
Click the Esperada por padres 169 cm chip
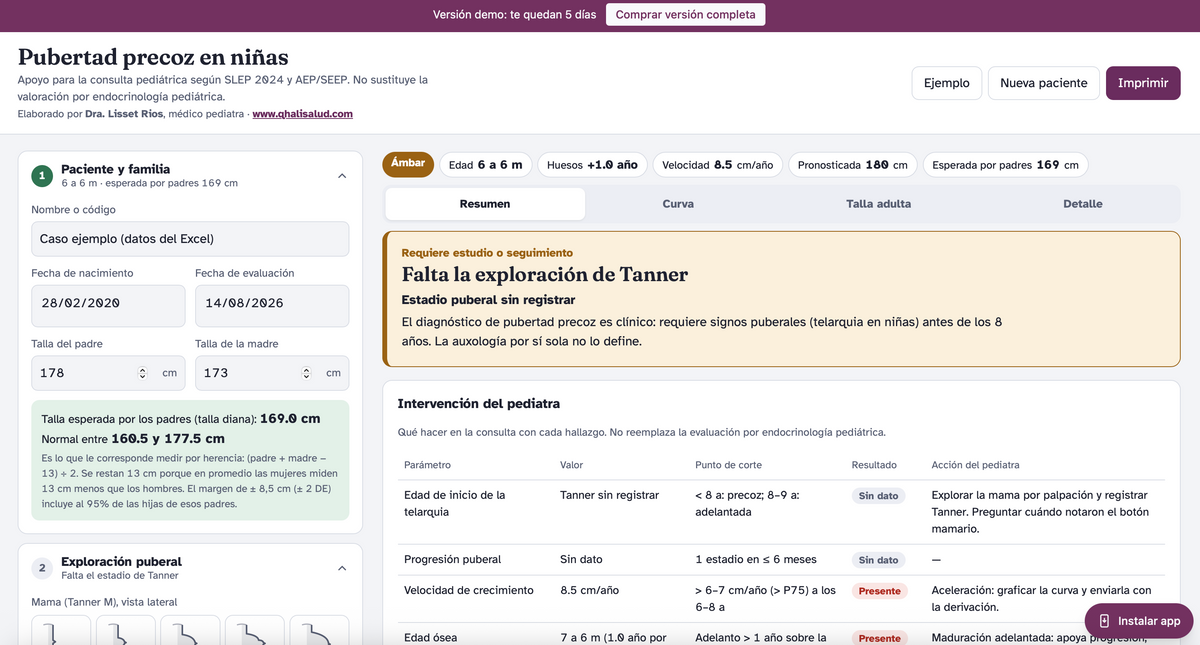[1005, 165]
